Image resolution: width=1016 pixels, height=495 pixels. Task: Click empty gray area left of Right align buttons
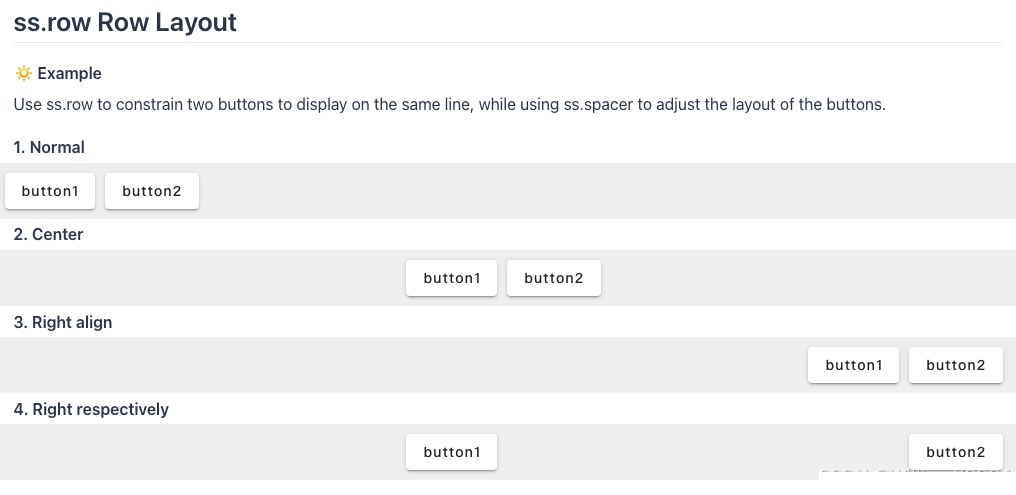click(400, 365)
